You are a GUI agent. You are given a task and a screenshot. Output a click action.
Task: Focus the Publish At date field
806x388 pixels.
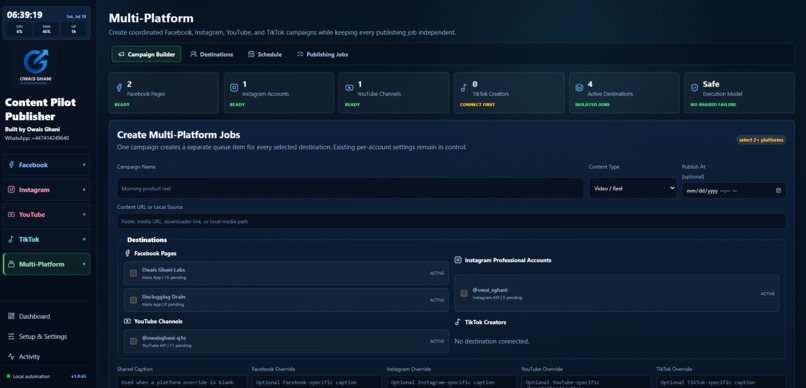(x=734, y=191)
